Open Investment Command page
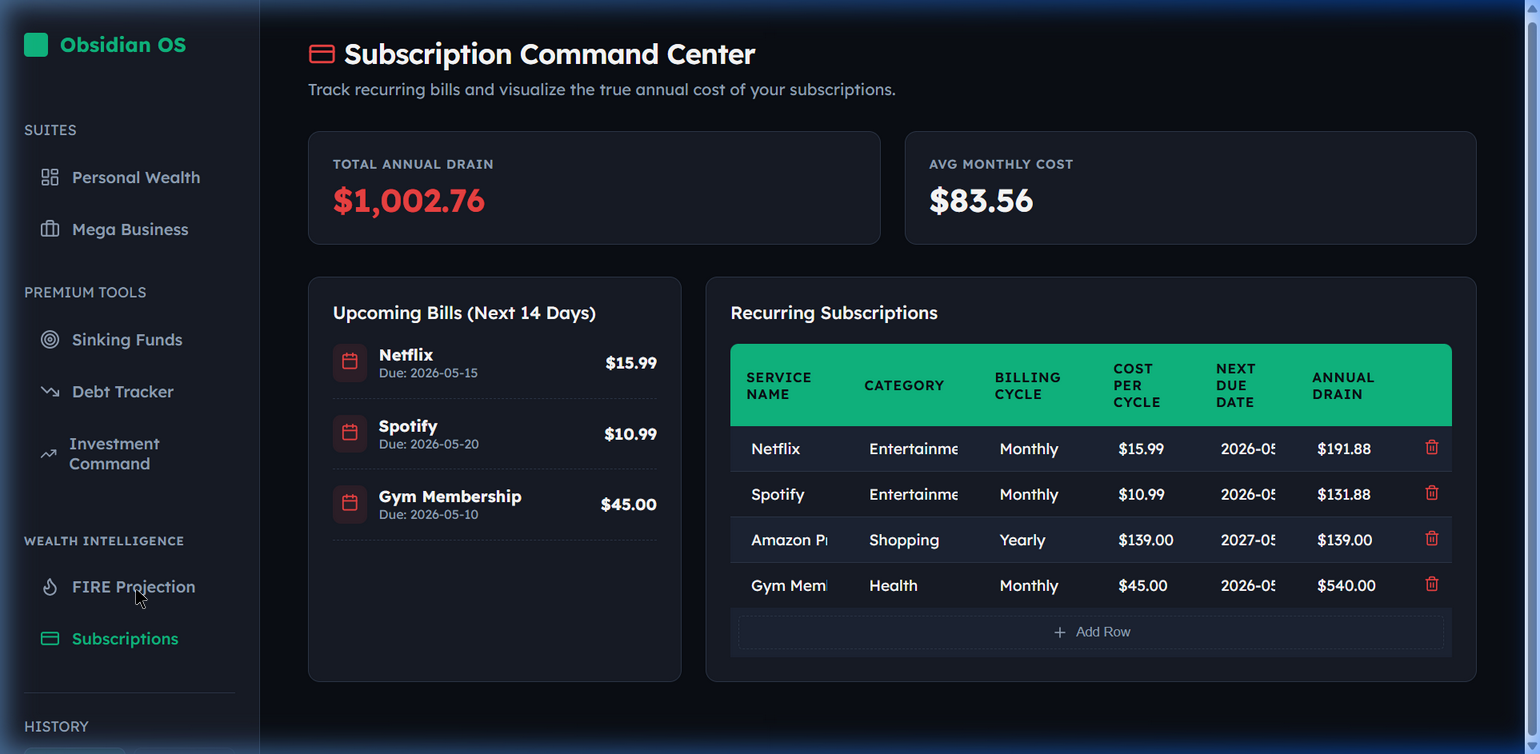The image size is (1540, 754). (130, 454)
